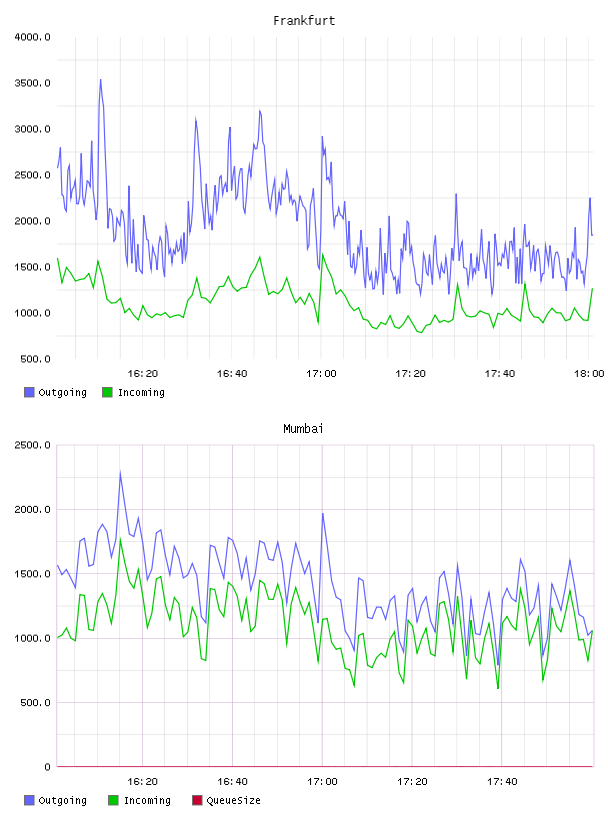Click the 16:40 time label on Frankfurt chart

(232, 374)
